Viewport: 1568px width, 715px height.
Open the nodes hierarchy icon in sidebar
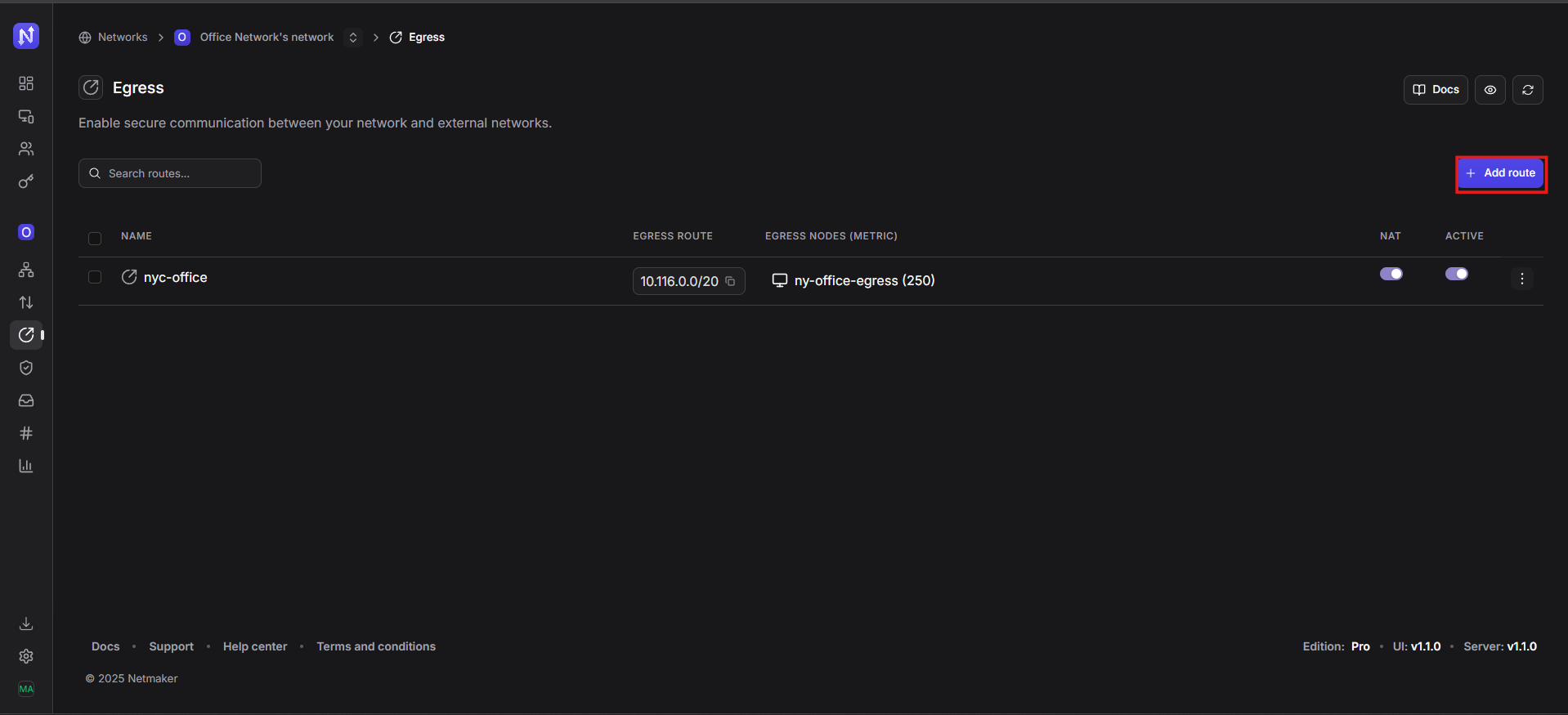[26, 270]
